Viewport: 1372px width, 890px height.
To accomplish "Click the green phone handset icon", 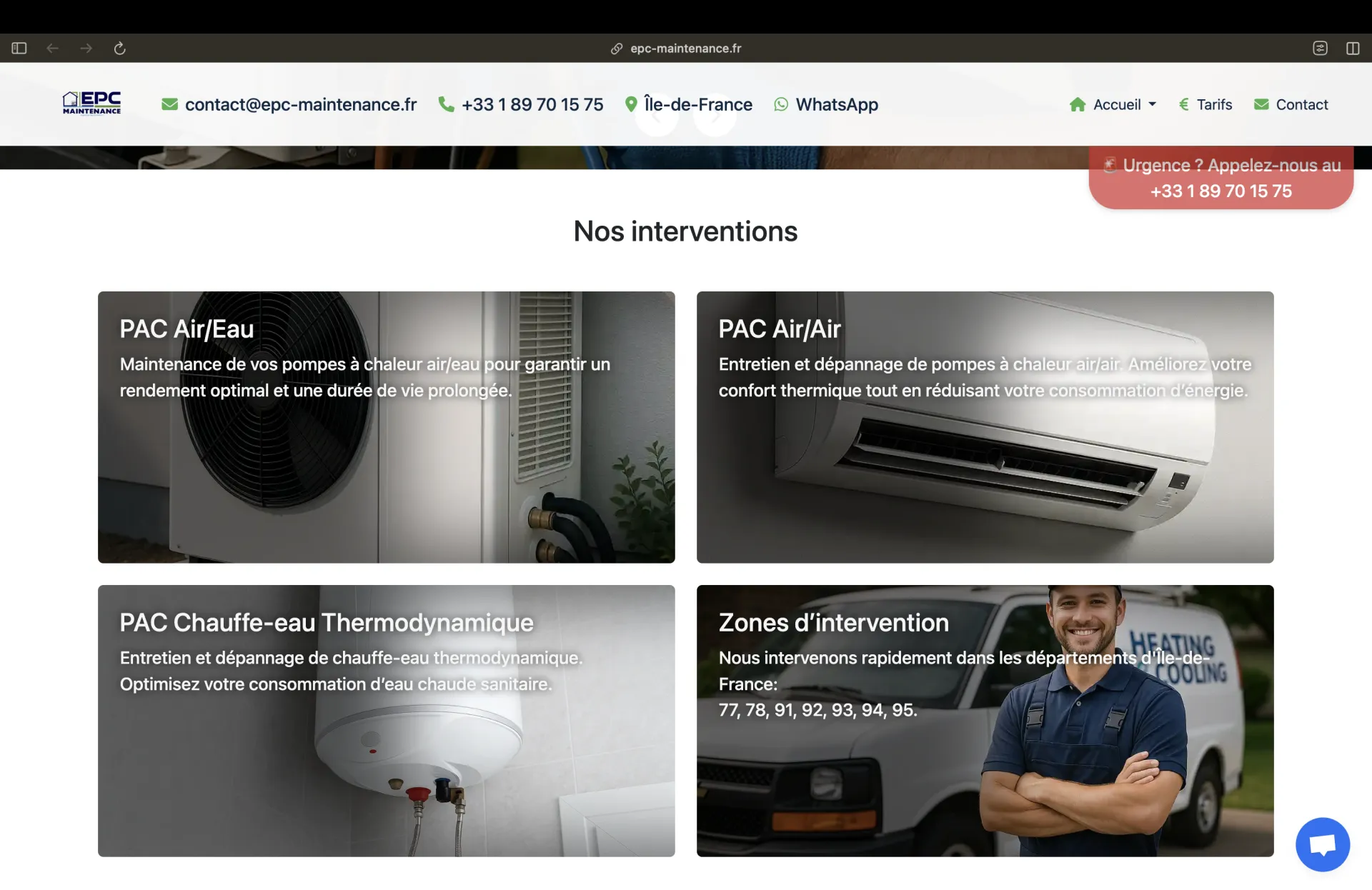I will pos(446,104).
